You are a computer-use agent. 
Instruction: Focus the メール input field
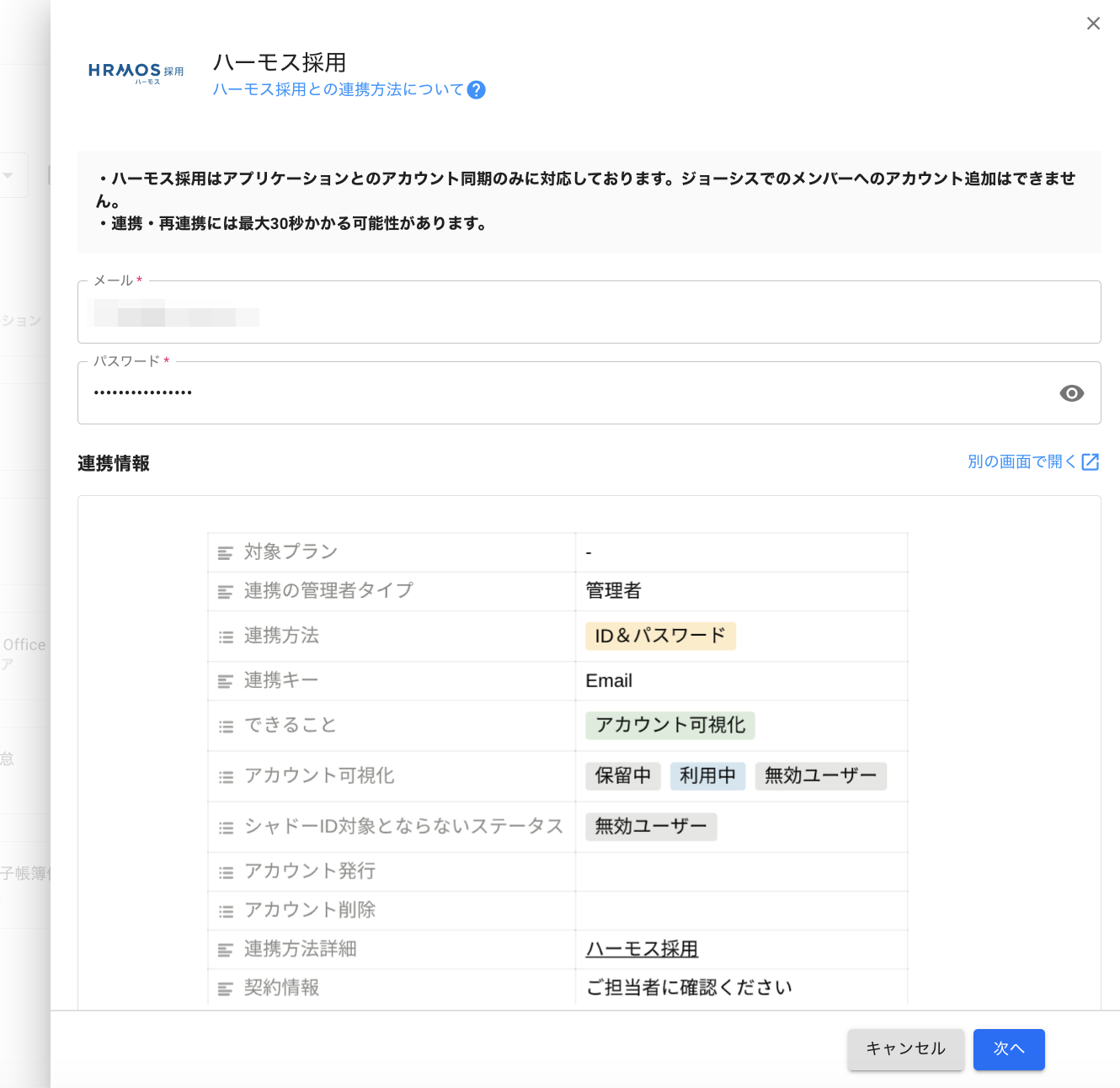point(589,316)
